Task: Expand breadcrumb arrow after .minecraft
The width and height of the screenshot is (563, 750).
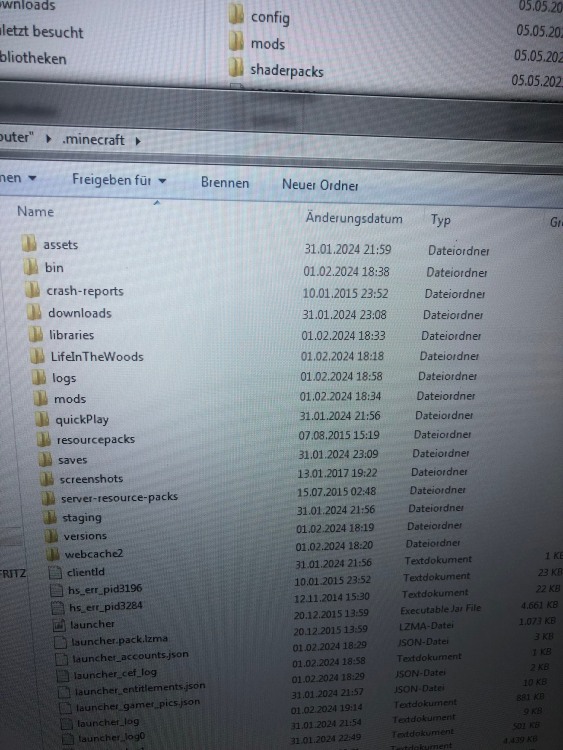Action: click(138, 141)
